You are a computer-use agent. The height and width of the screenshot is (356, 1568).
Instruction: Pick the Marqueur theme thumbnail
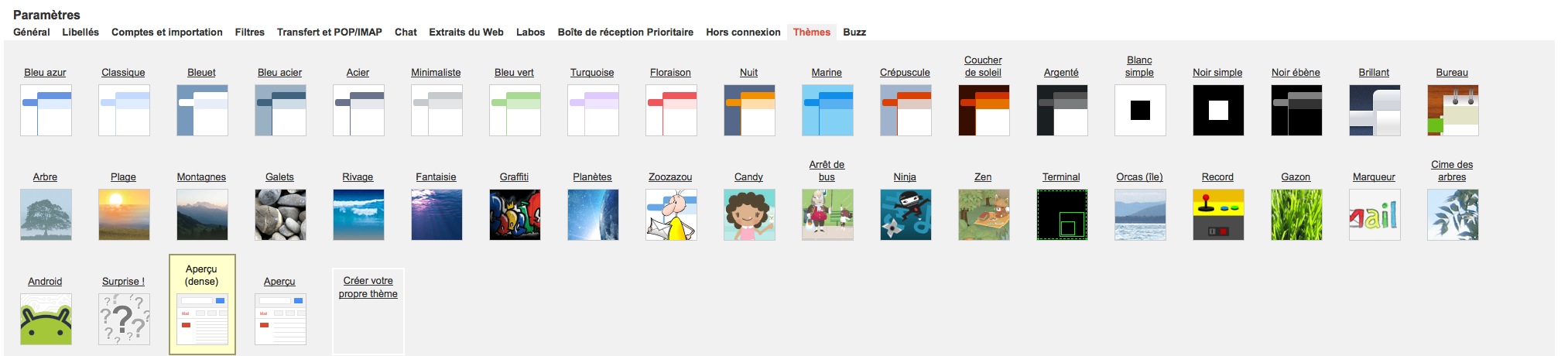1375,214
